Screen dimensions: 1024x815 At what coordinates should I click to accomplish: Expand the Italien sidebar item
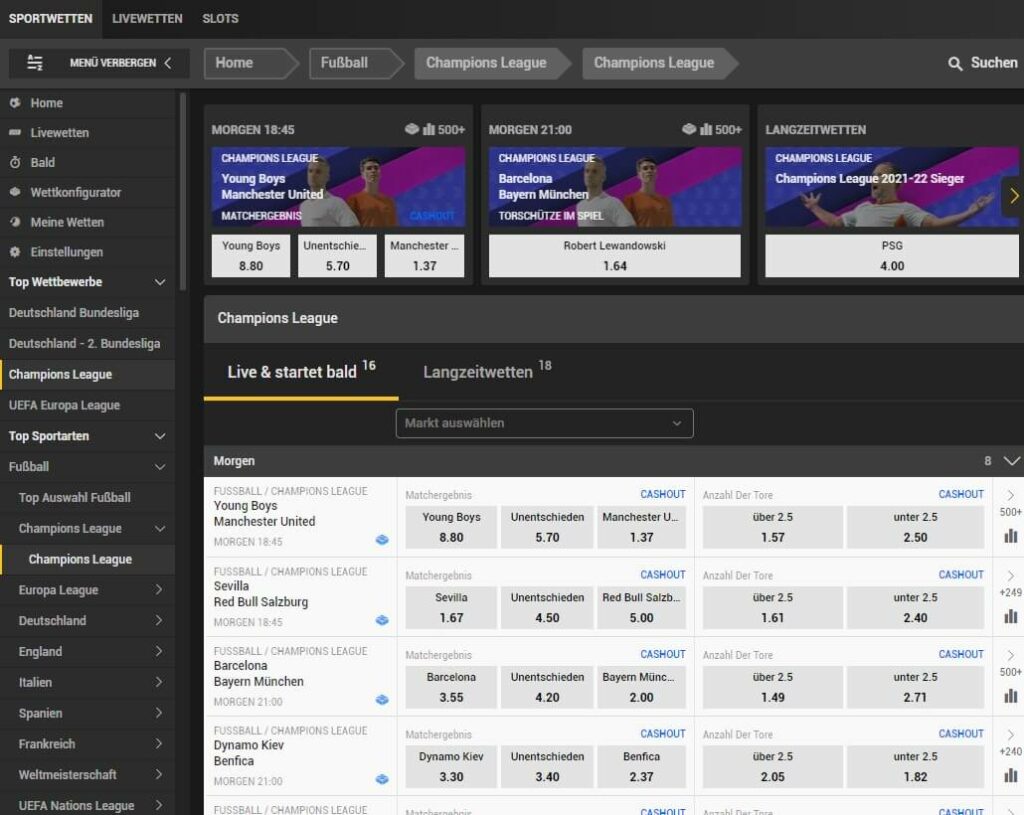point(159,682)
